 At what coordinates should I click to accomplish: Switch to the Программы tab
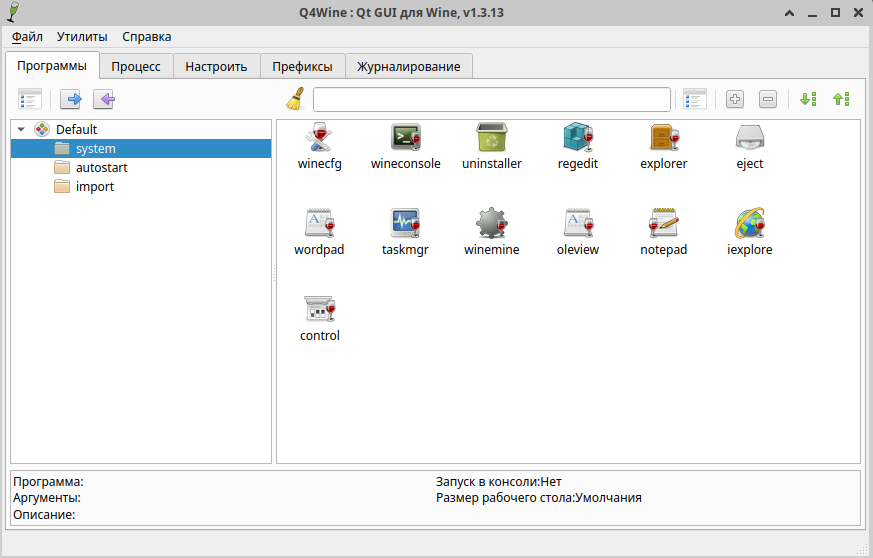coord(52,66)
